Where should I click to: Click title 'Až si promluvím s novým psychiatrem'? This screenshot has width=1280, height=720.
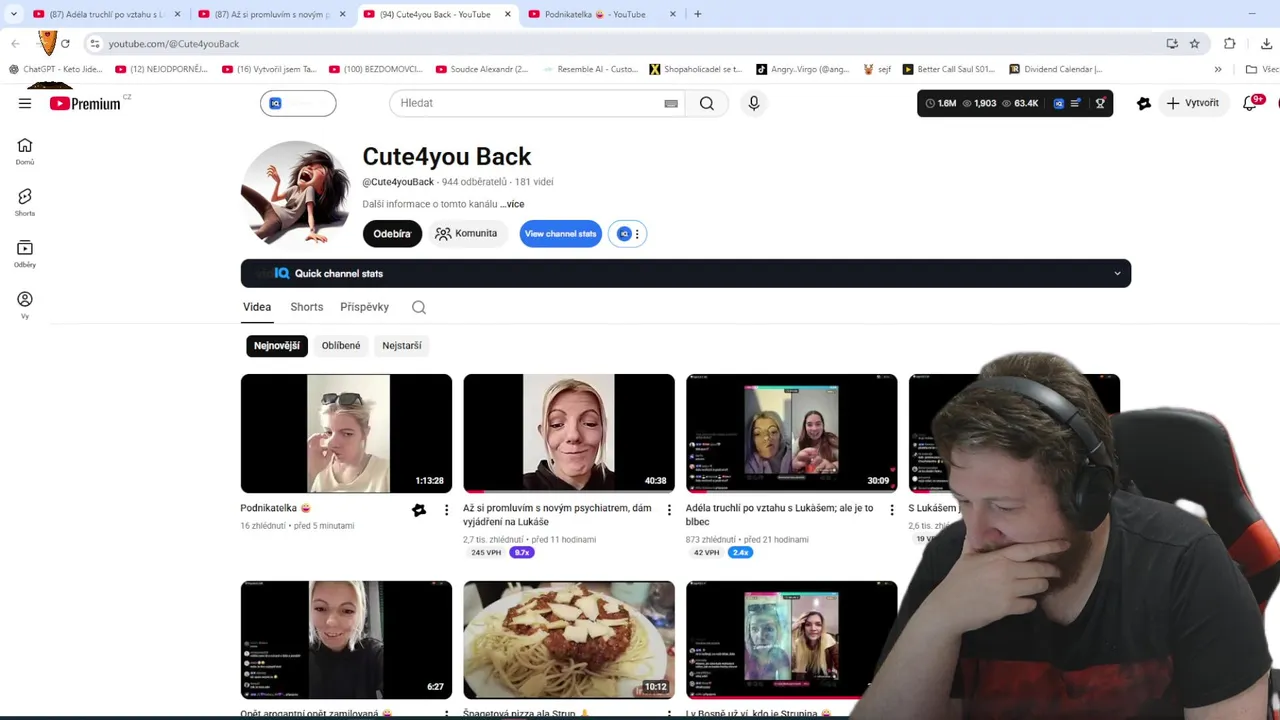coord(557,515)
